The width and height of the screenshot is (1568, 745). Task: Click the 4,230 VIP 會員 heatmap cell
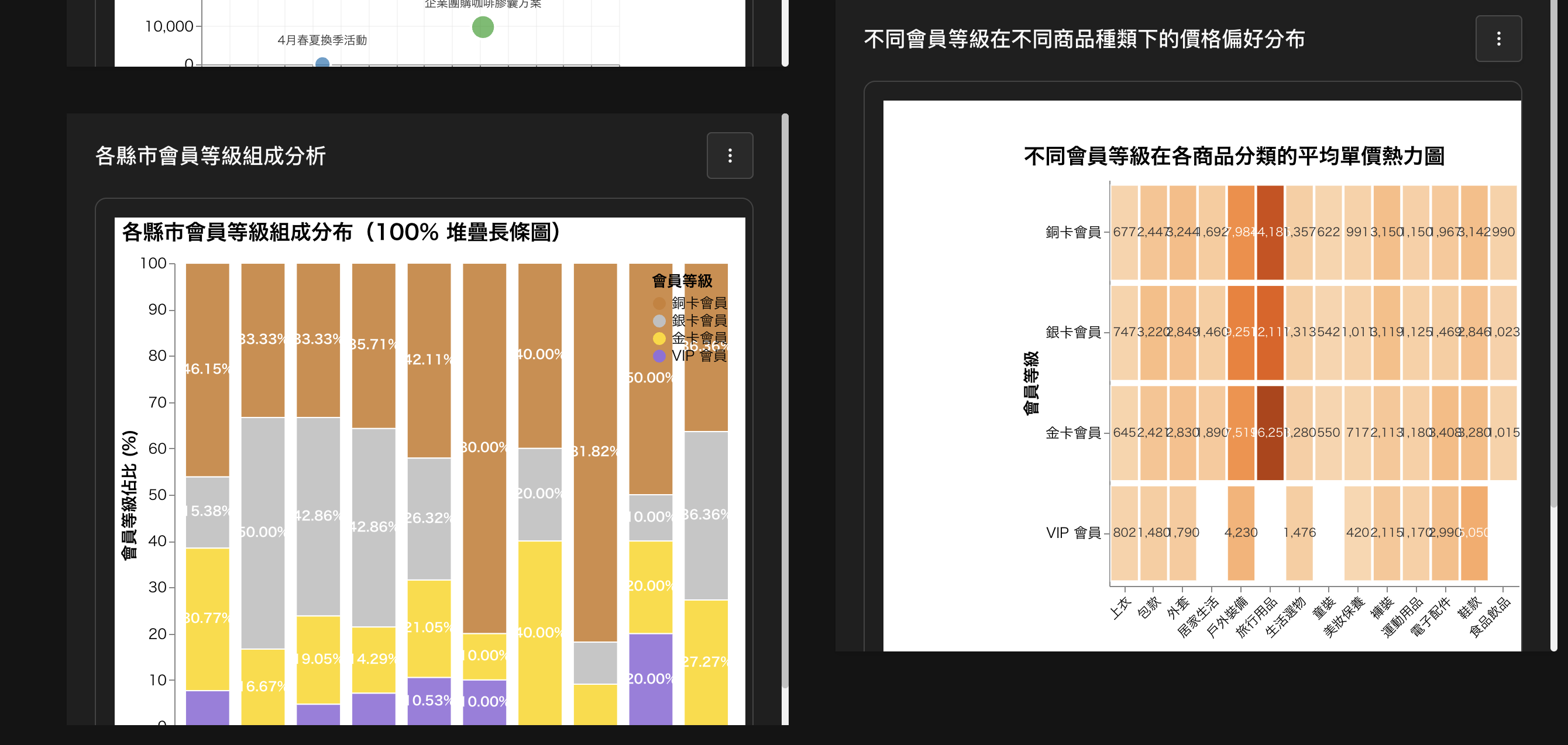[x=1241, y=533]
